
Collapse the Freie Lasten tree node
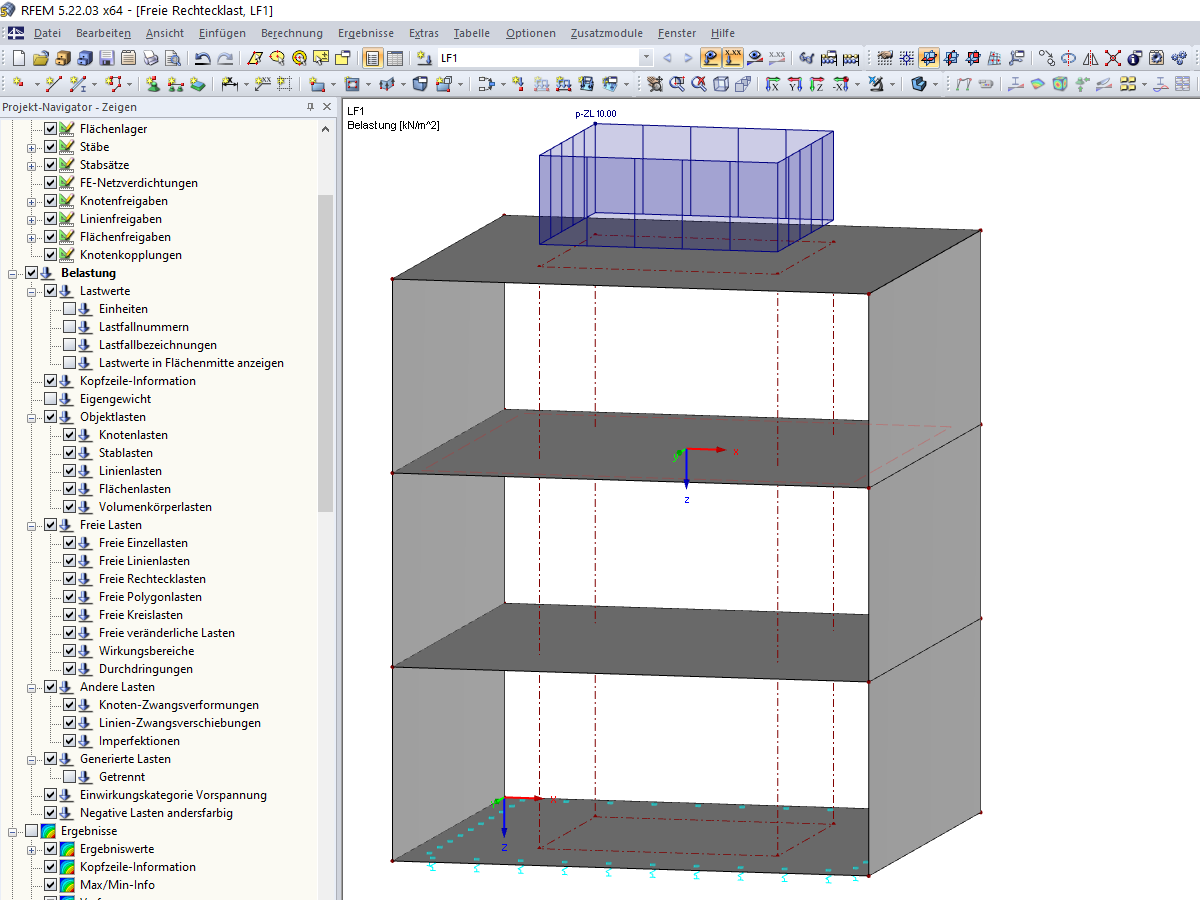[x=31, y=525]
